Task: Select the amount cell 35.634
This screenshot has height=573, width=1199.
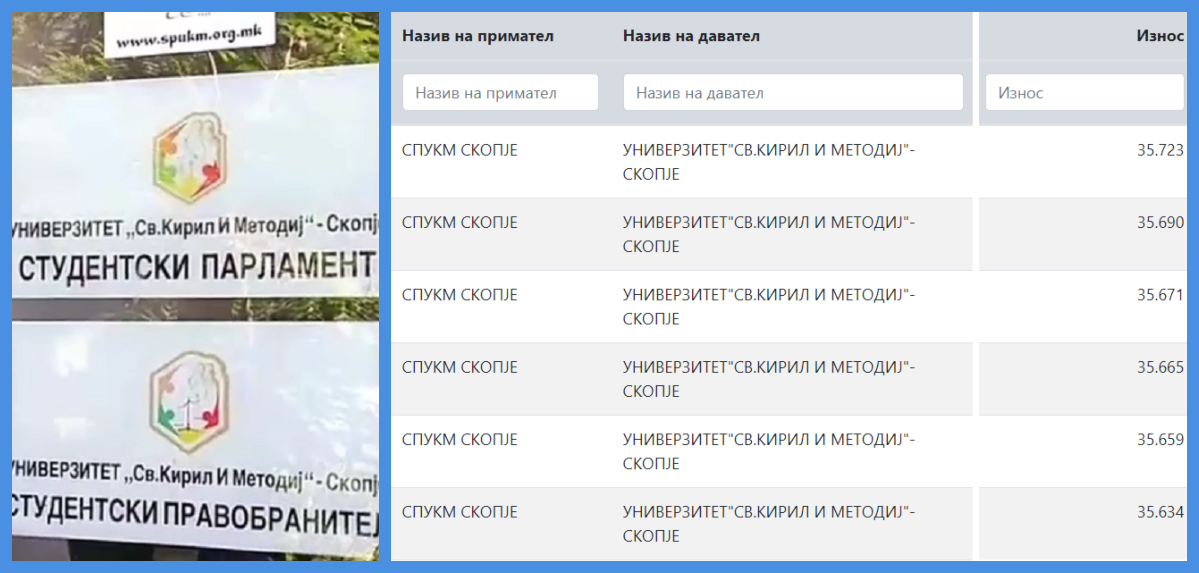Action: [1160, 512]
